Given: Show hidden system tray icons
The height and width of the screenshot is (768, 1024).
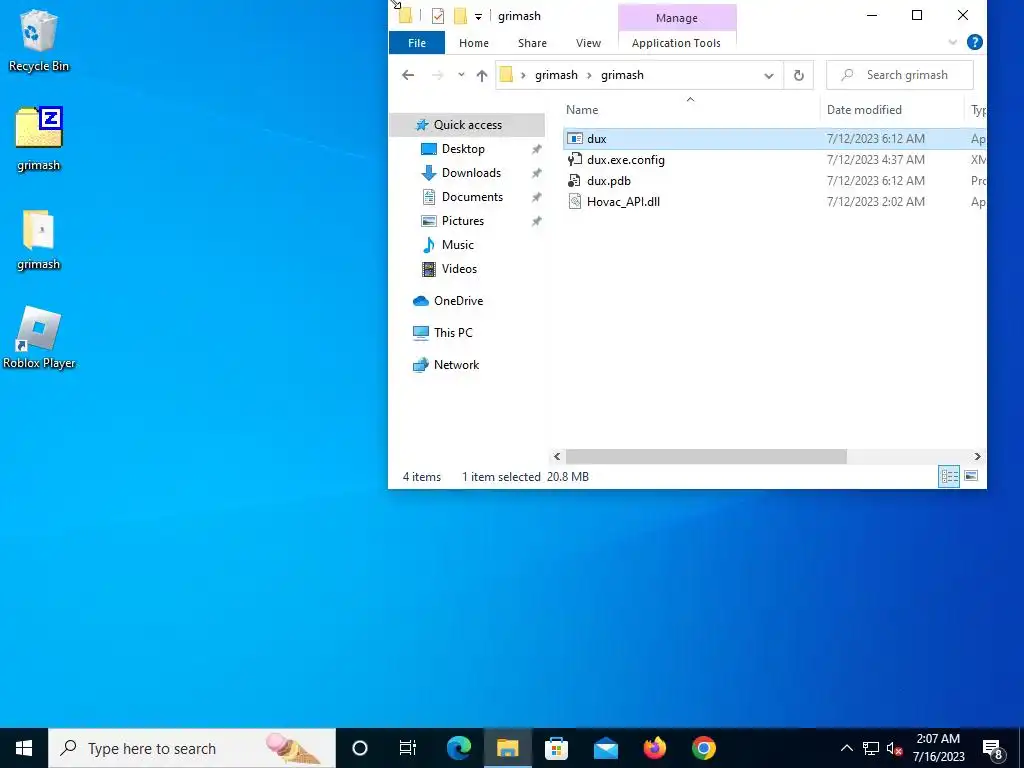Looking at the screenshot, I should [846, 748].
